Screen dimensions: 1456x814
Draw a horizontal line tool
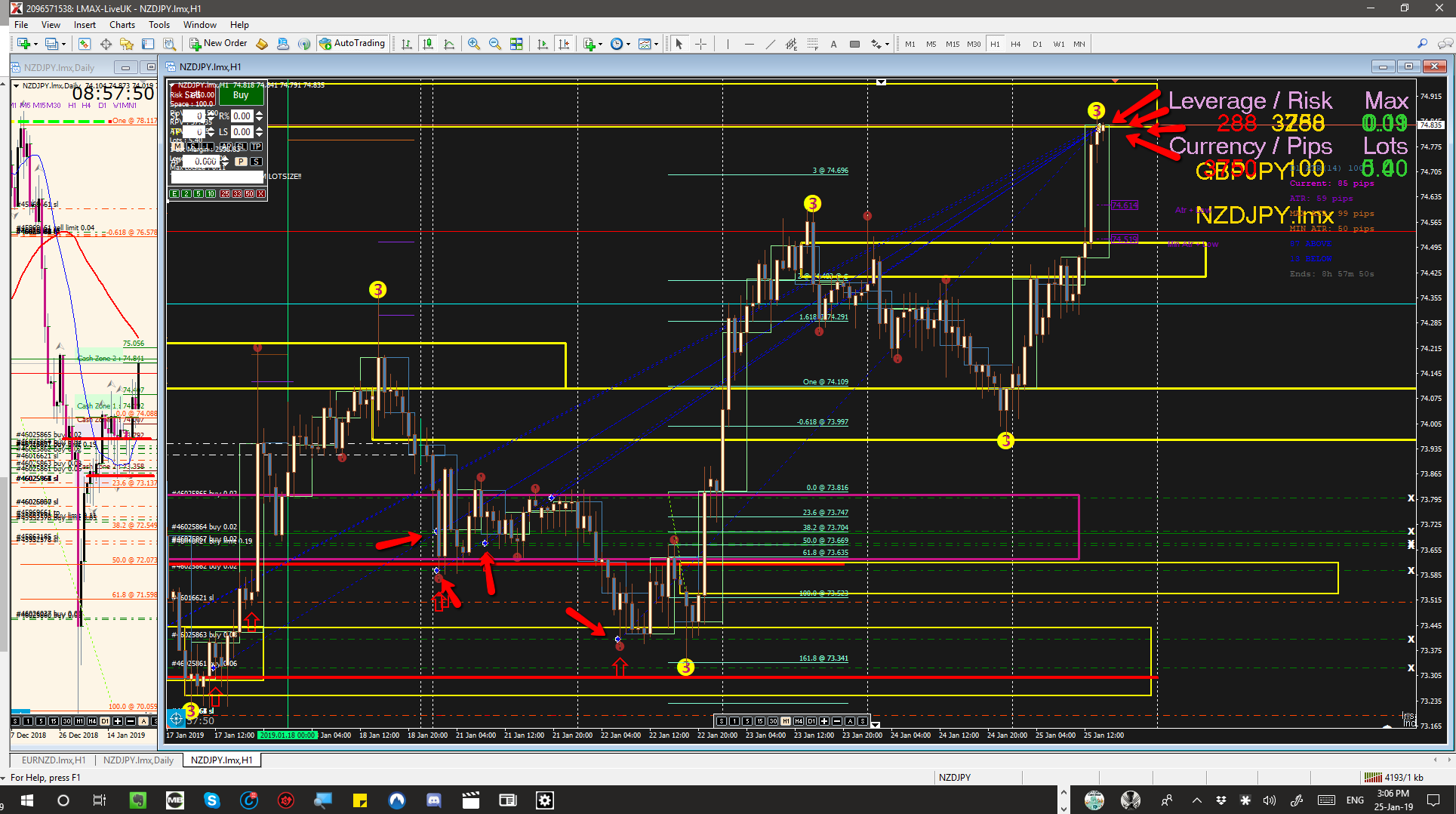tap(749, 44)
